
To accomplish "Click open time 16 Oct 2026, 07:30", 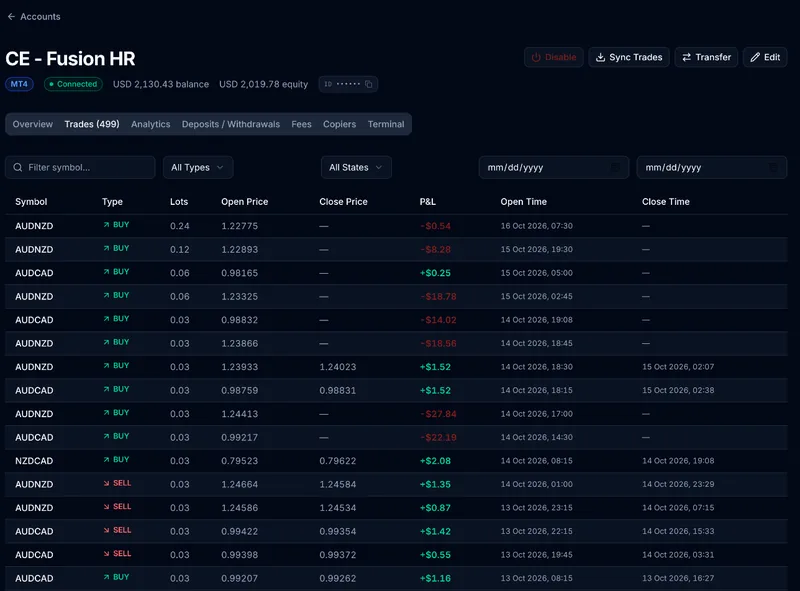I will pos(537,226).
